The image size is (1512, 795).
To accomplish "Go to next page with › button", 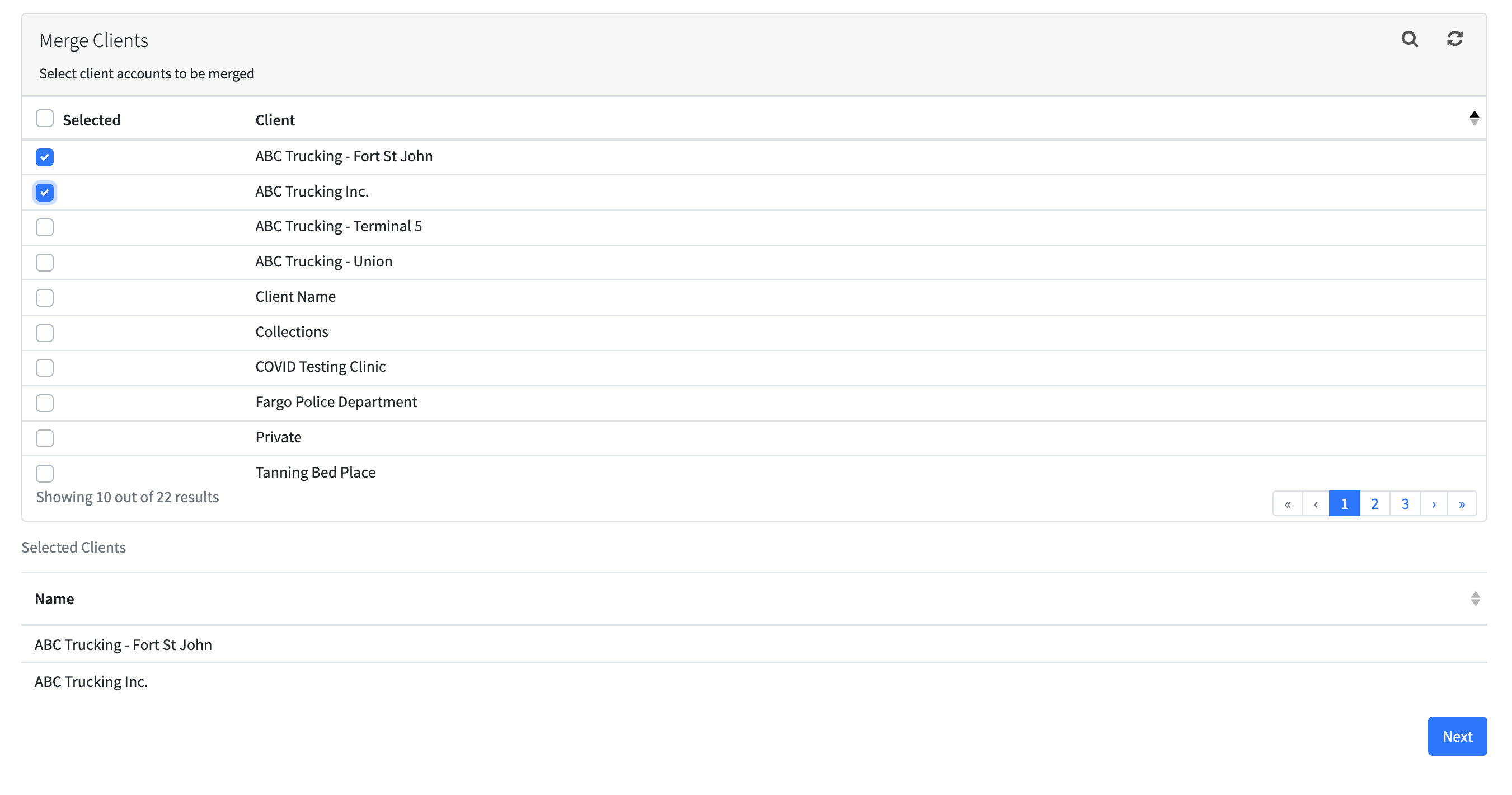I will [x=1433, y=503].
